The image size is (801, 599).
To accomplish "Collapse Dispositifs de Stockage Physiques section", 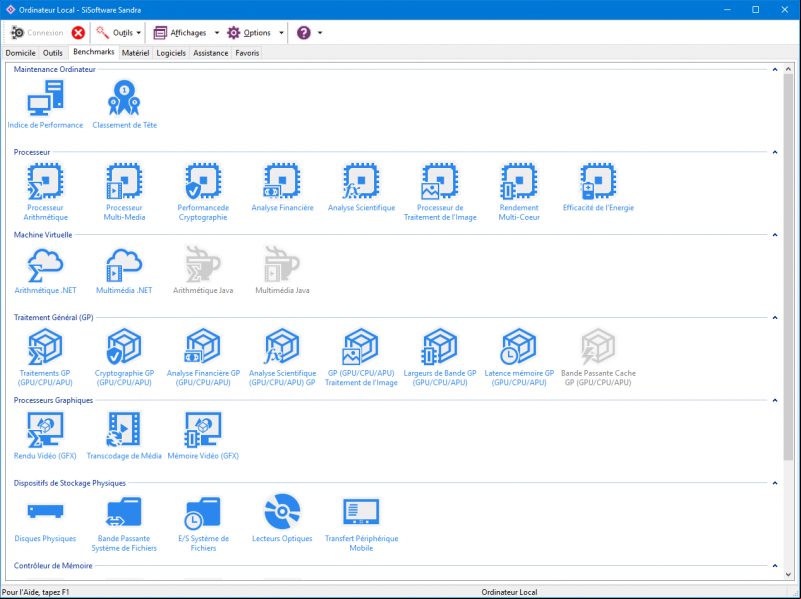I will [775, 483].
